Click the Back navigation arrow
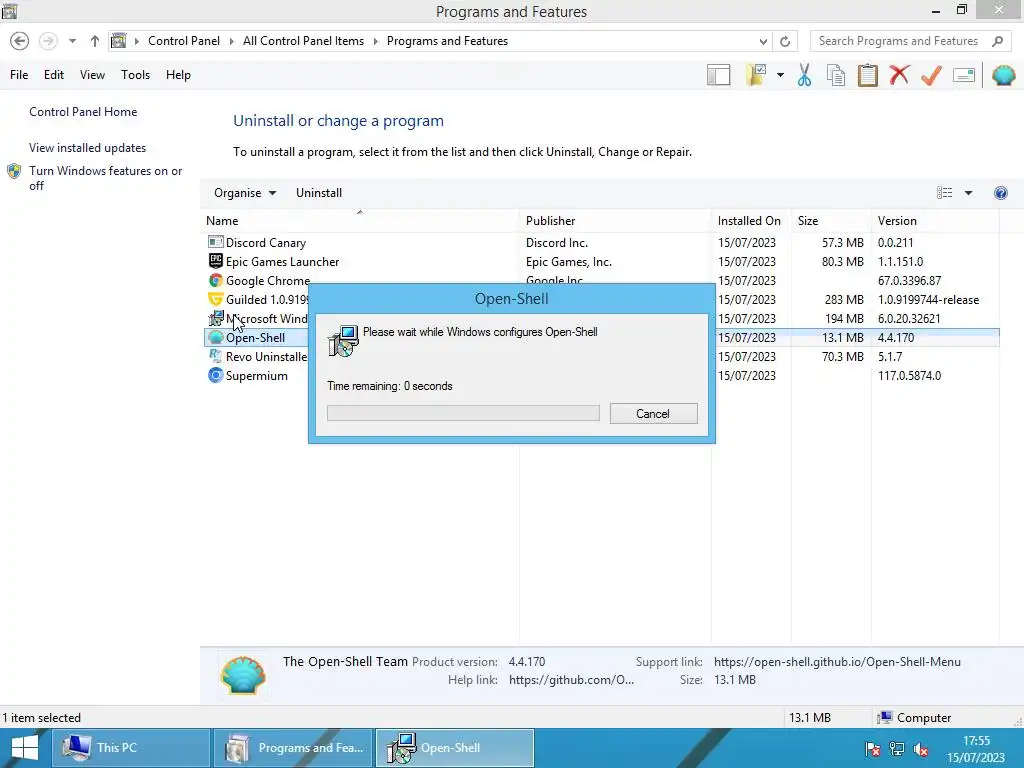1024x768 pixels. tap(20, 41)
